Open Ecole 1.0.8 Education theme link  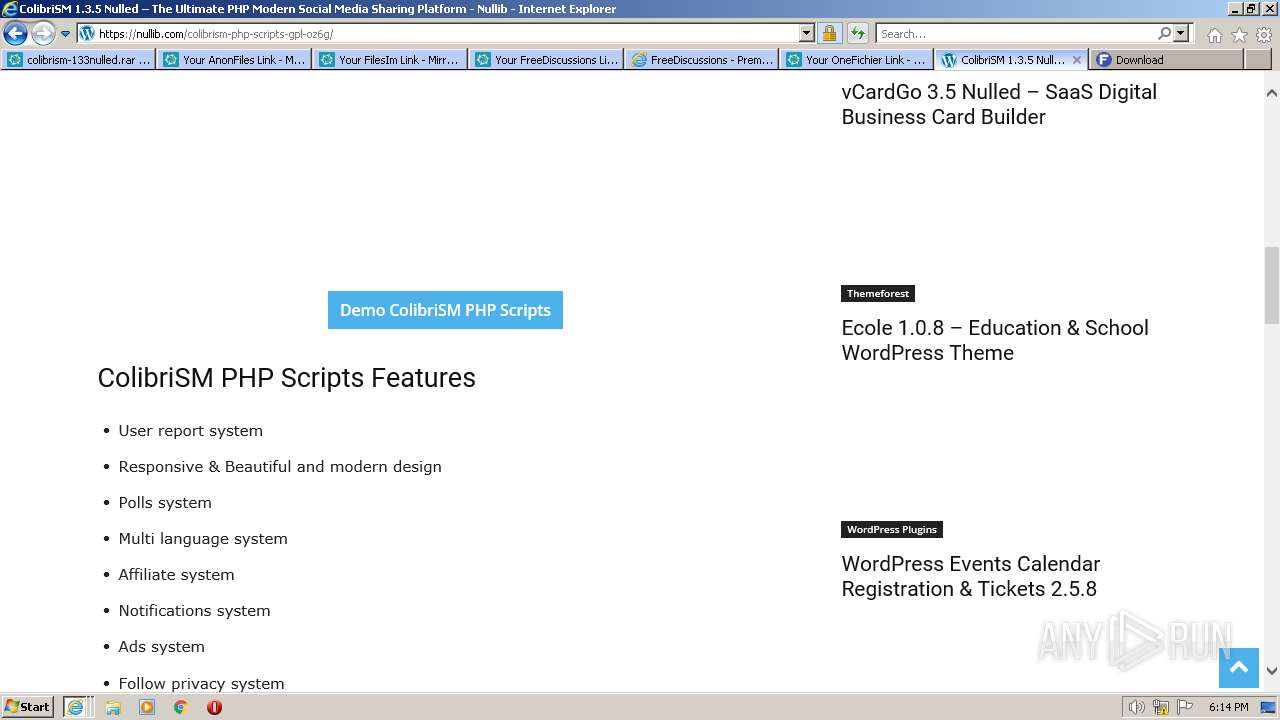pos(995,340)
